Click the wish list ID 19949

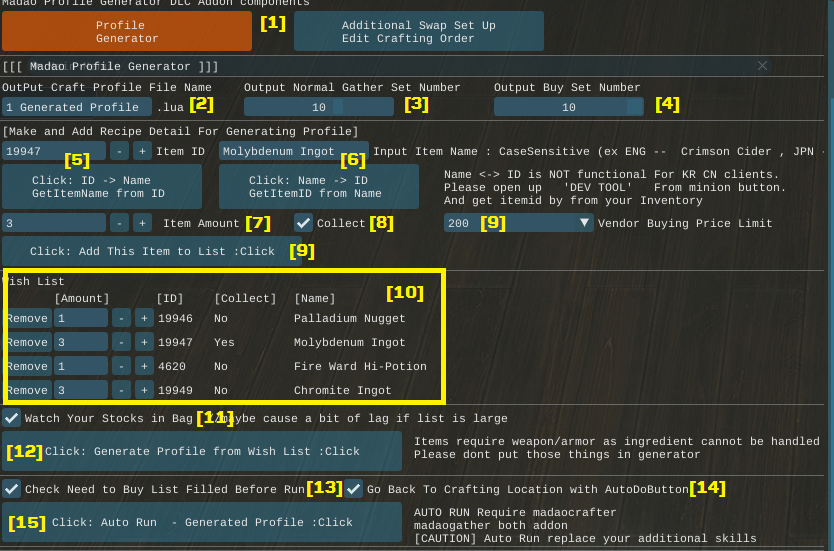click(x=175, y=390)
